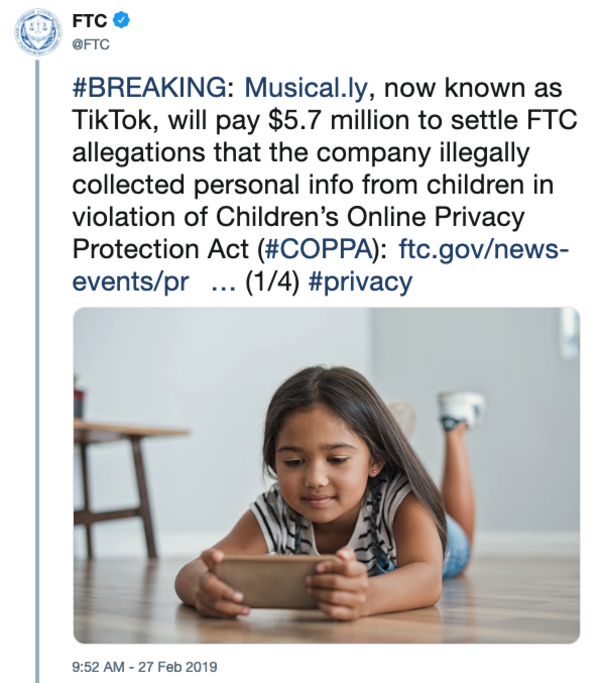This screenshot has width=600, height=683.
Task: Click the @FTC handle
Action: click(x=91, y=42)
